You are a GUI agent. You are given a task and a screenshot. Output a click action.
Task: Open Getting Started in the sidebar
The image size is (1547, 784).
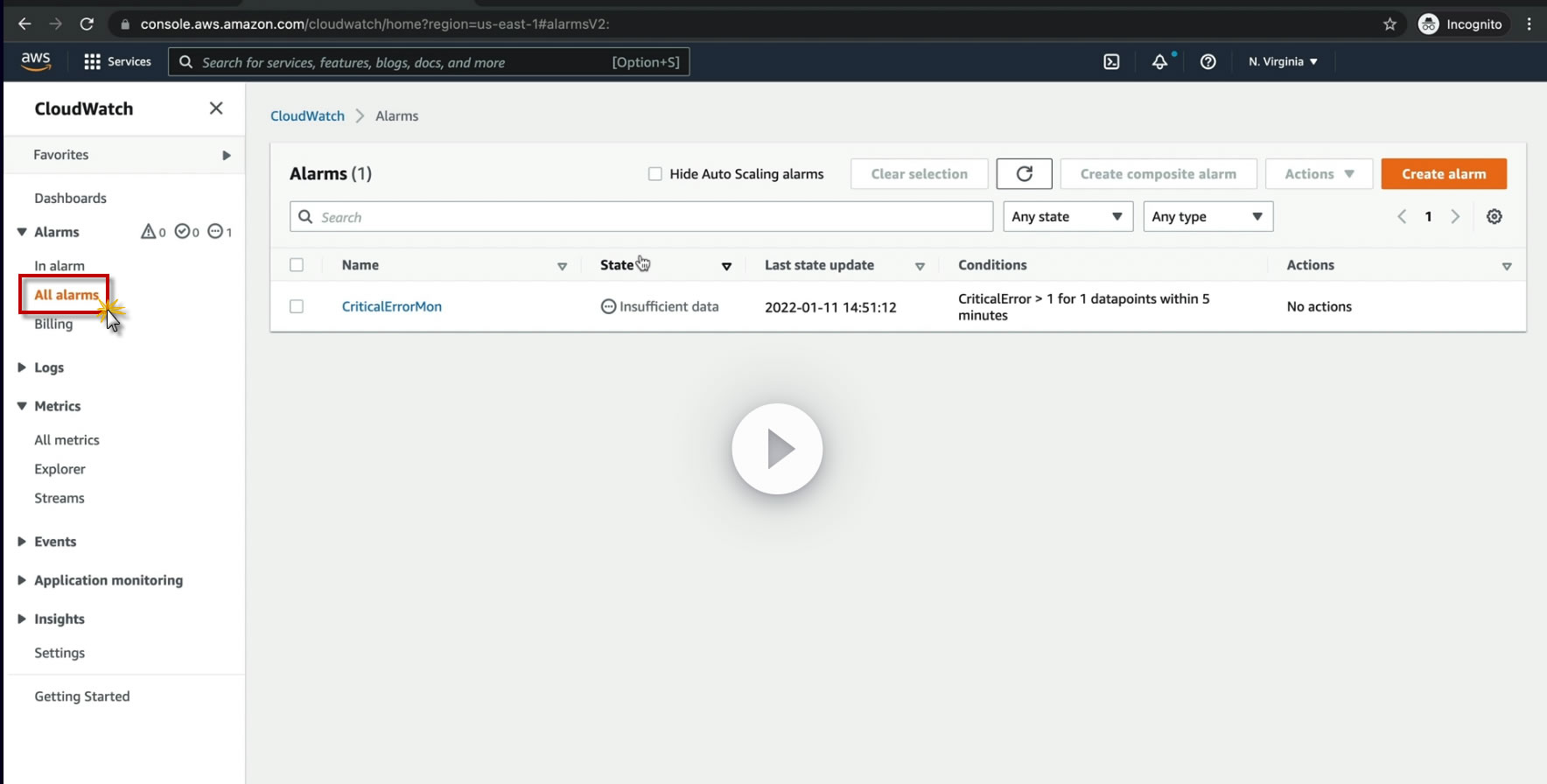(82, 696)
